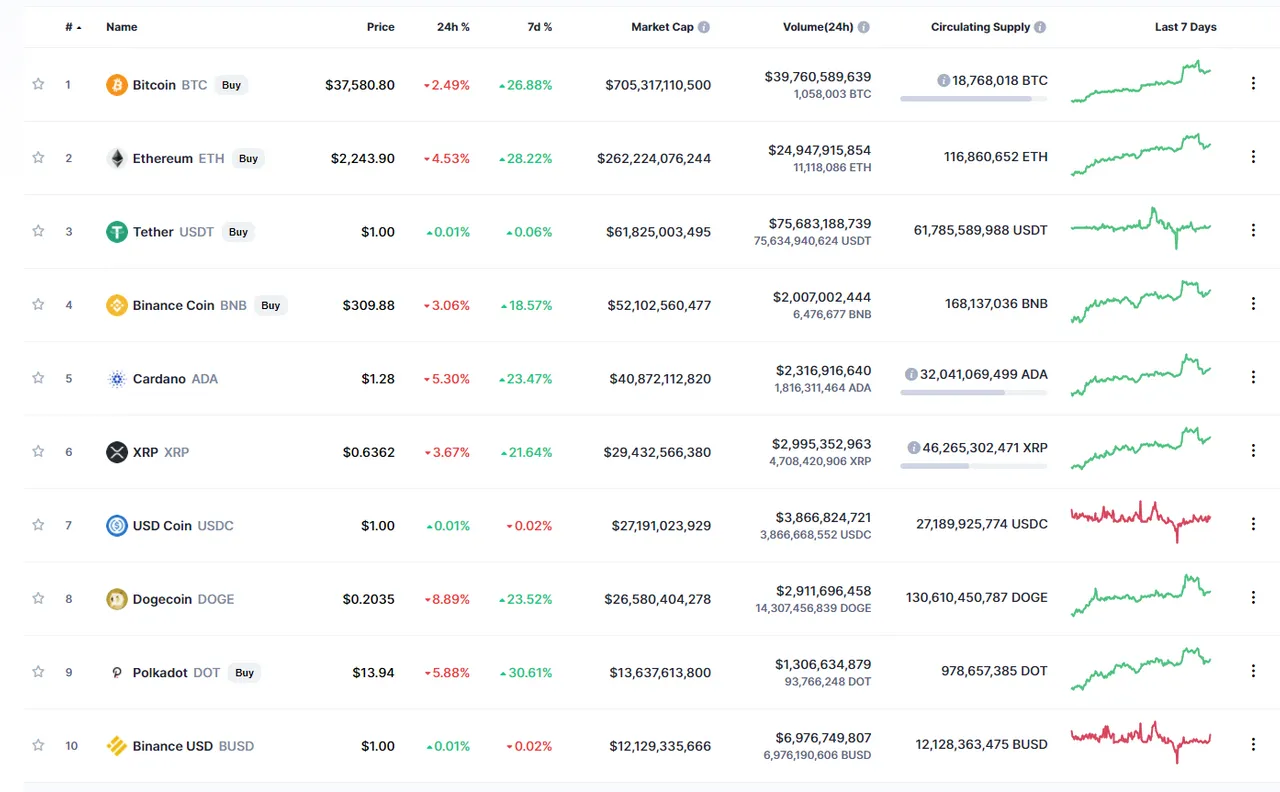Open the Ethereum 7-day sparkline chart
The width and height of the screenshot is (1280, 792).
pyautogui.click(x=1141, y=154)
